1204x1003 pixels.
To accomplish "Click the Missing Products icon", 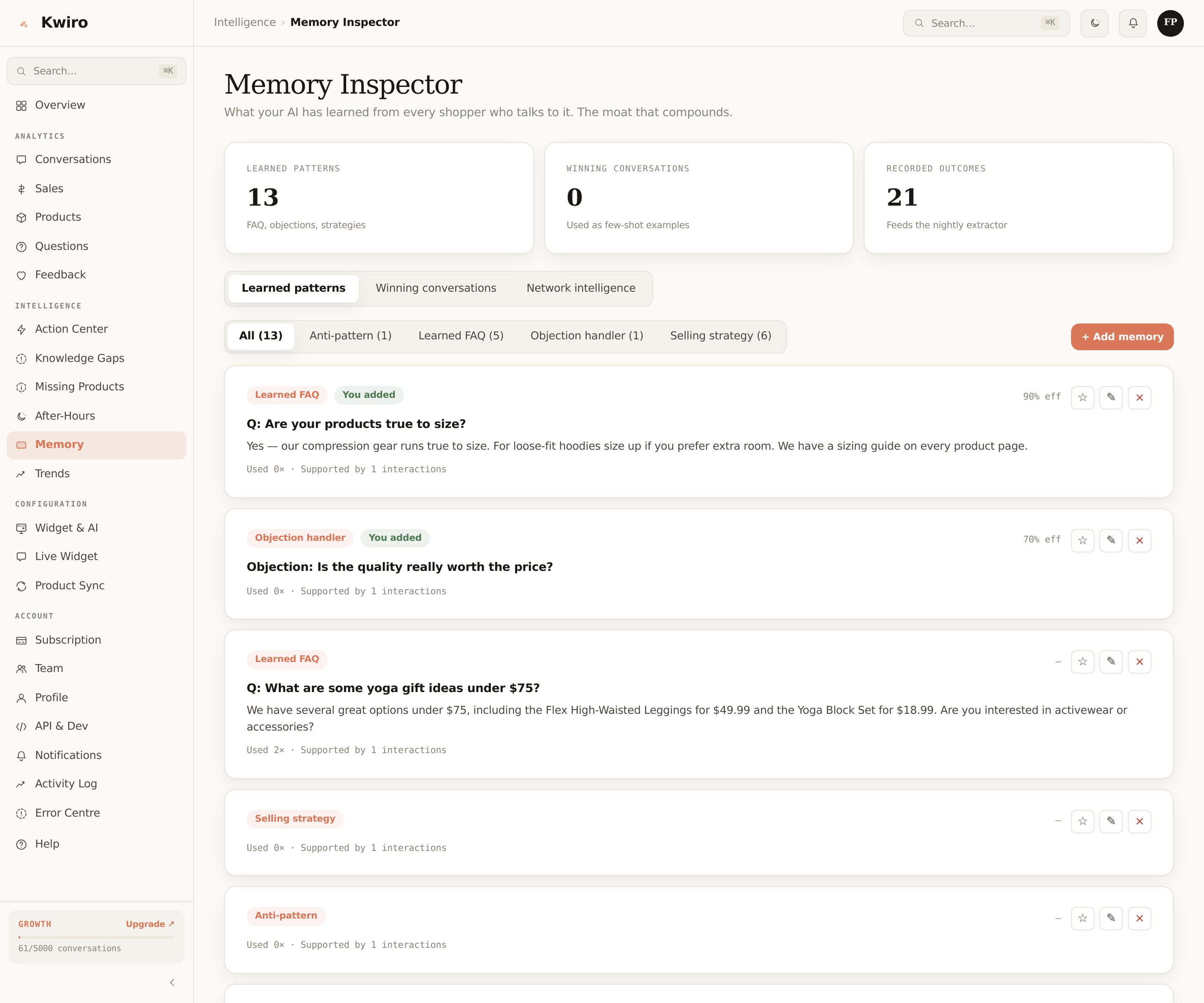I will pos(21,387).
